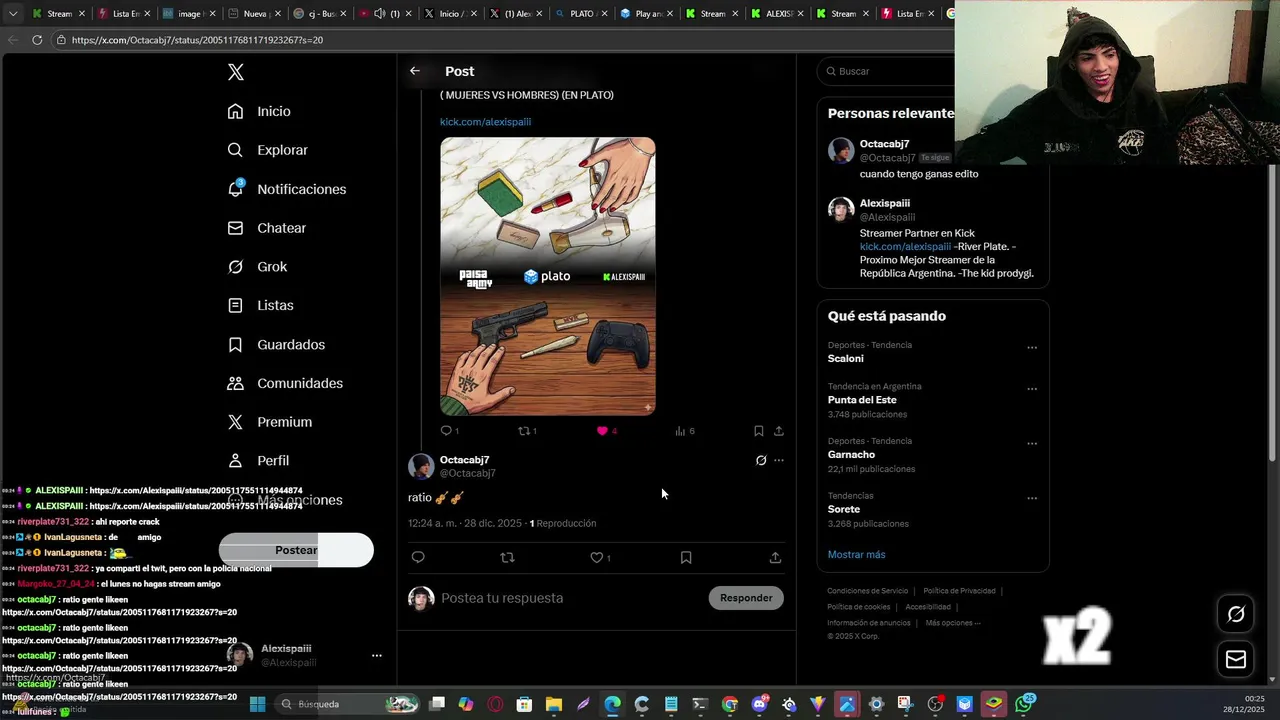The image size is (1280, 720).
Task: Open more options for Punta del Este
Action: click(x=1032, y=389)
